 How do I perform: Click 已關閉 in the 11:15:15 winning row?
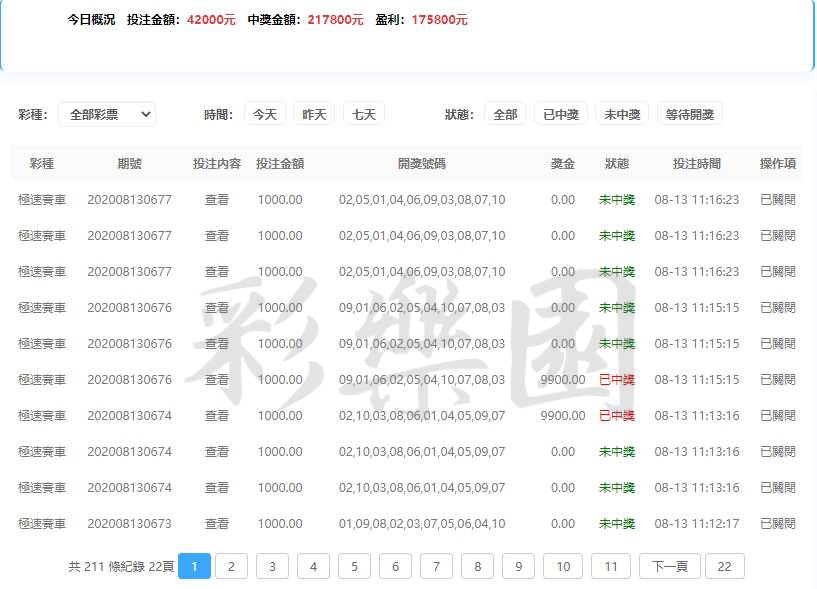(x=777, y=379)
